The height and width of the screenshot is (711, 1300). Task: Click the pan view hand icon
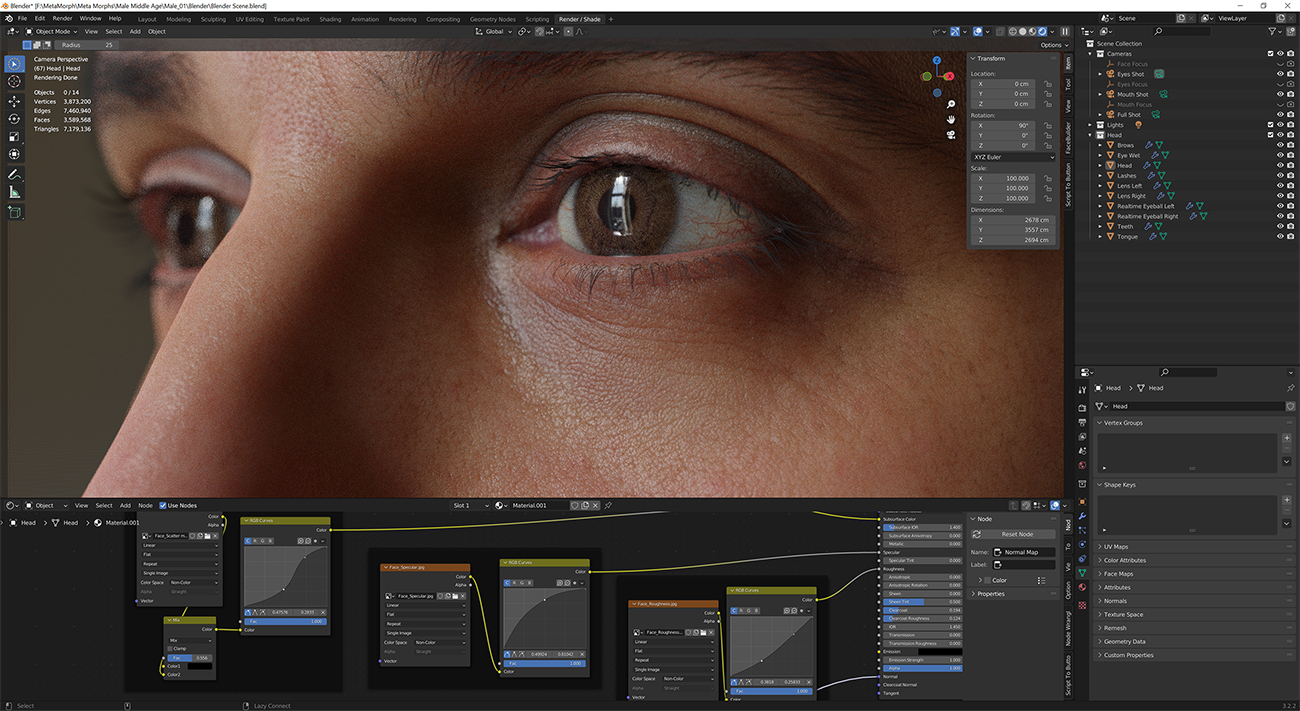(951, 119)
